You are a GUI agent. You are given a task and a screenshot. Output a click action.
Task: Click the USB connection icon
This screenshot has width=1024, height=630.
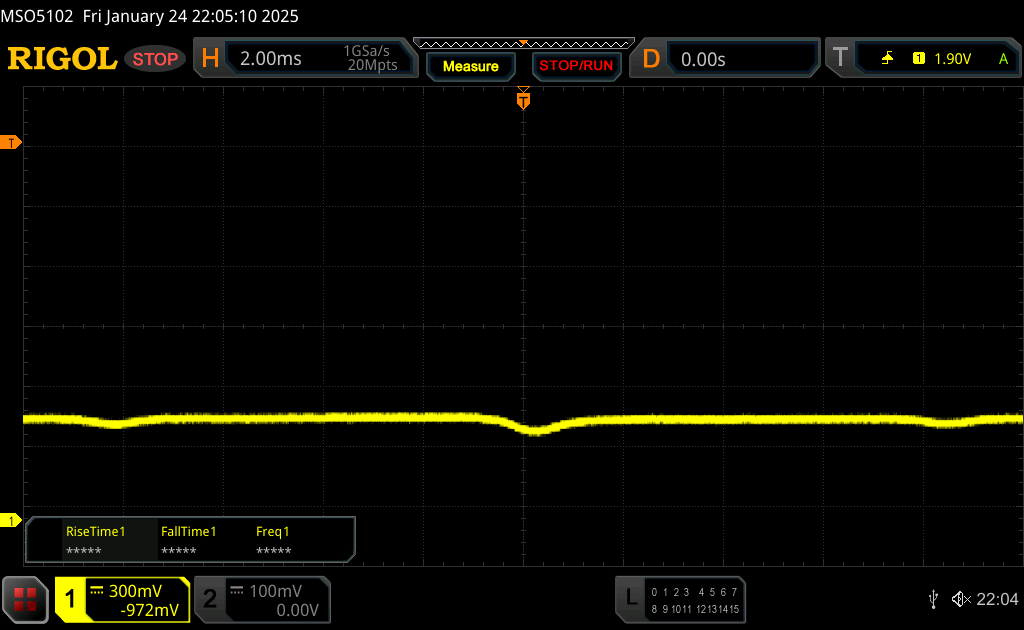pyautogui.click(x=933, y=599)
